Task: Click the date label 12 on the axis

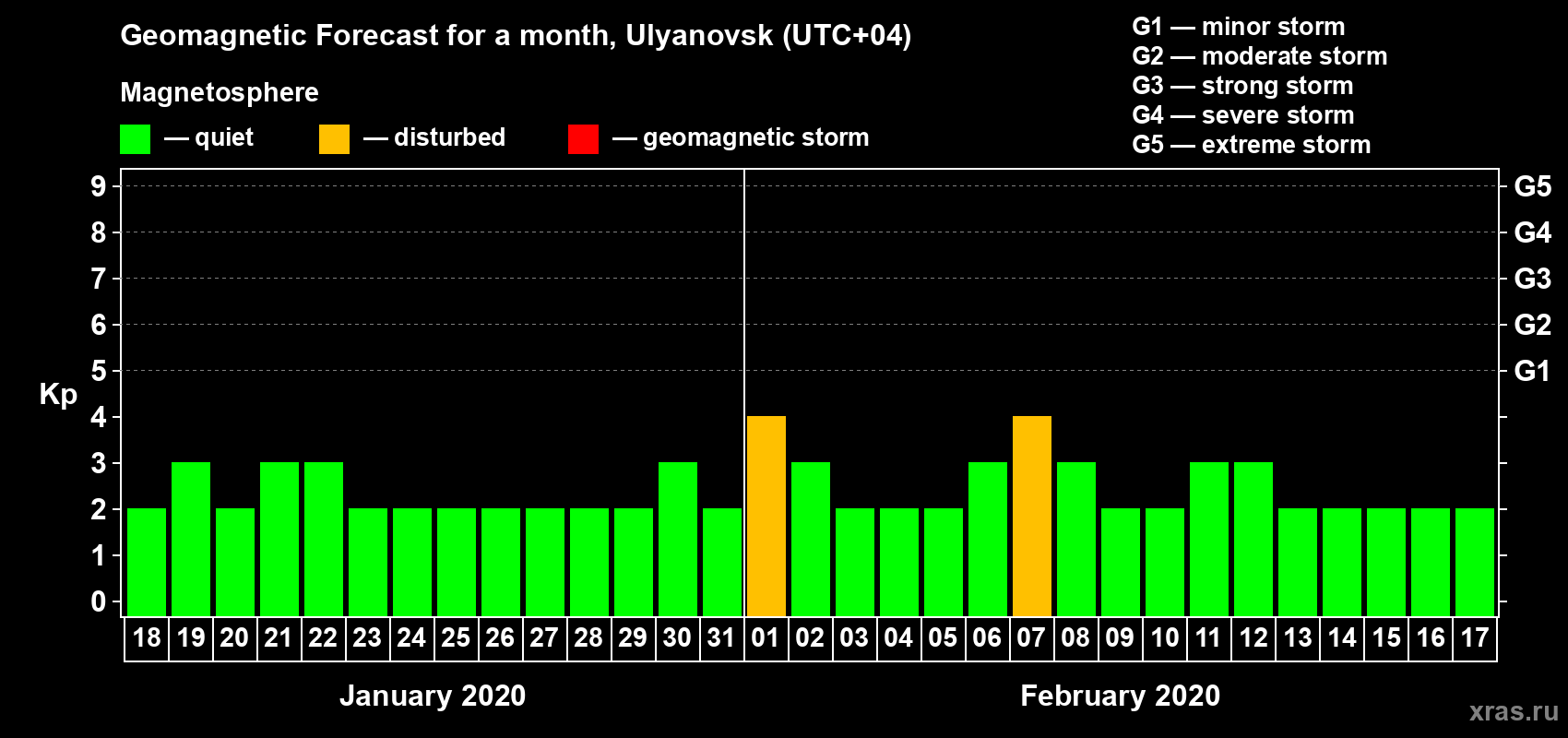Action: point(1253,638)
